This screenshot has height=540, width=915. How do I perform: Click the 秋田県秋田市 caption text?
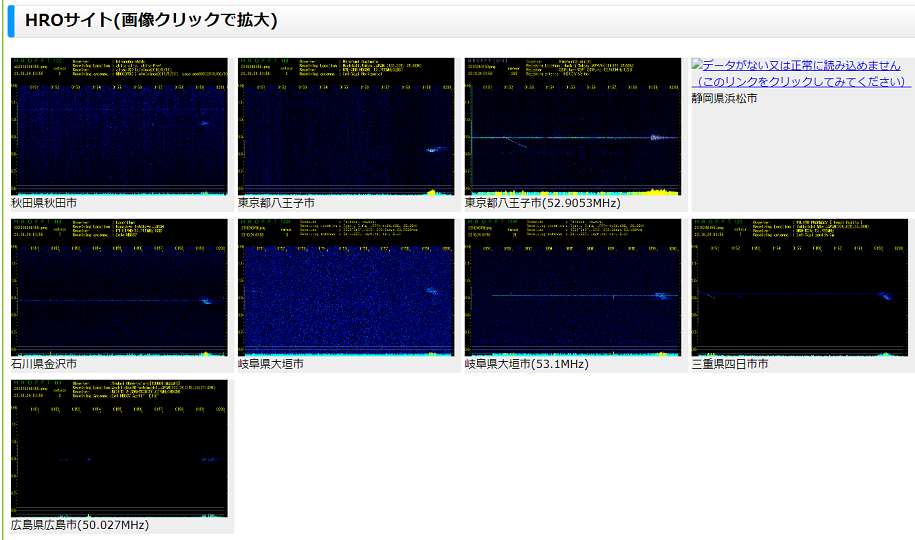click(44, 203)
